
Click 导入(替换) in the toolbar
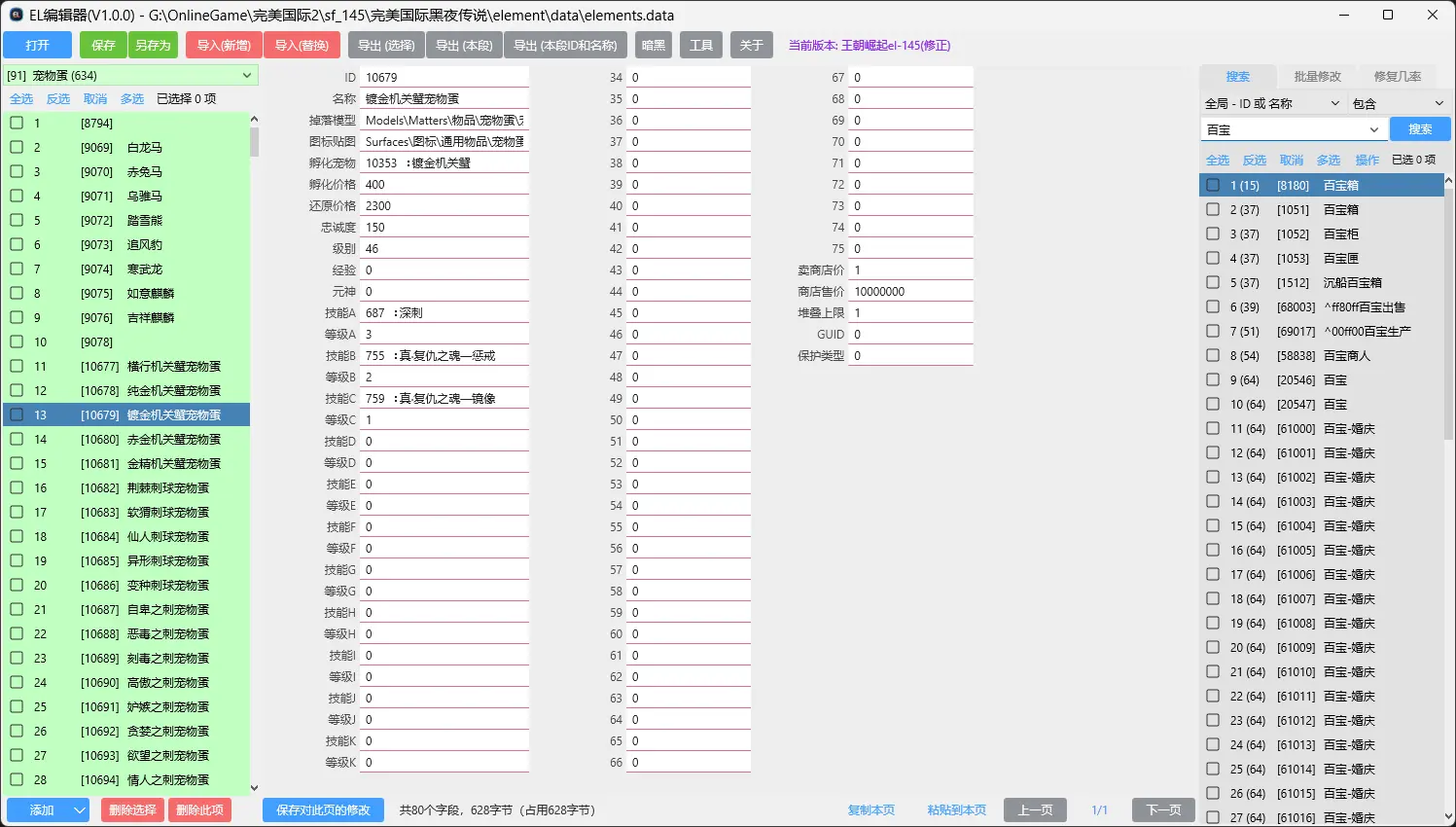click(x=302, y=45)
